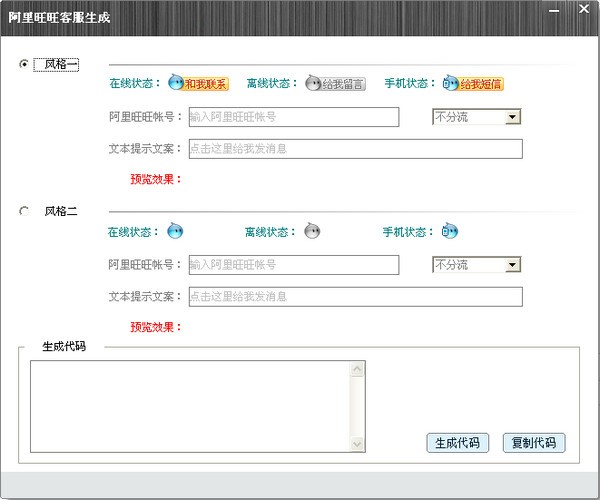Click the style two mobile status icon
The width and height of the screenshot is (600, 500).
(450, 231)
